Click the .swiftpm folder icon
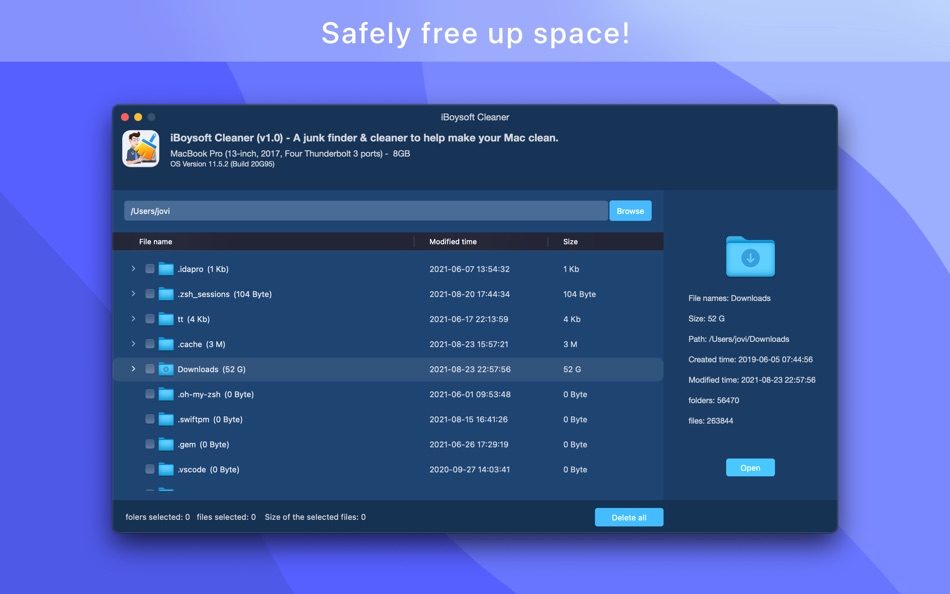The width and height of the screenshot is (950, 594). (x=166, y=419)
